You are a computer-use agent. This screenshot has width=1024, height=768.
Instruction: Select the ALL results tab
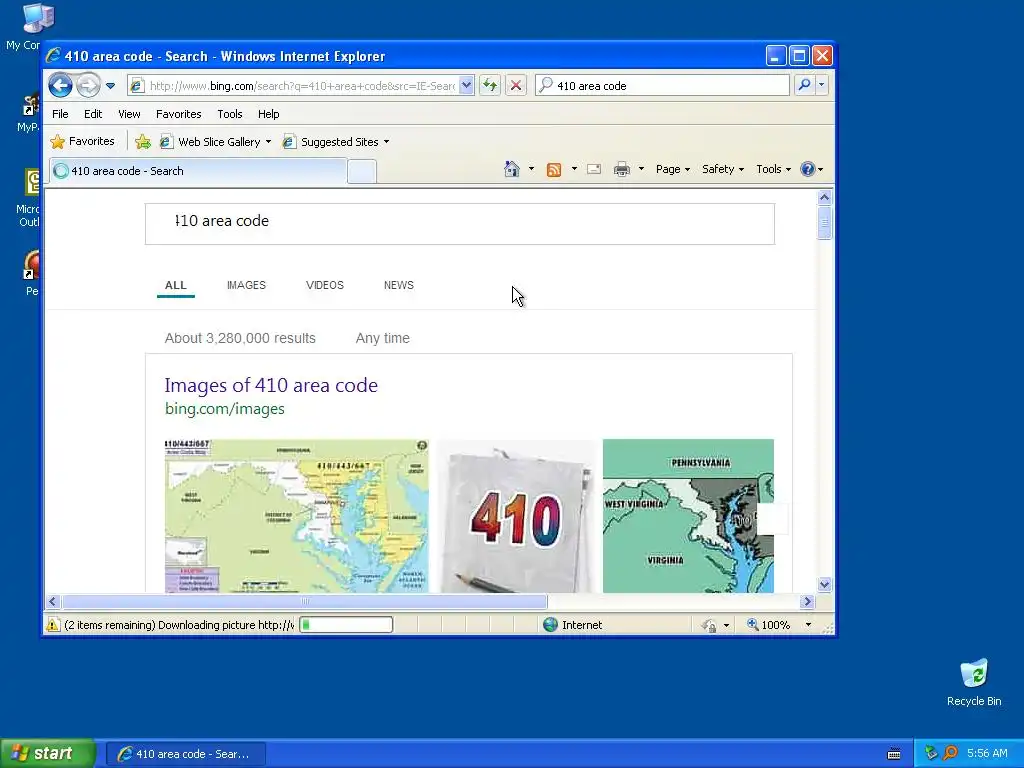click(176, 285)
